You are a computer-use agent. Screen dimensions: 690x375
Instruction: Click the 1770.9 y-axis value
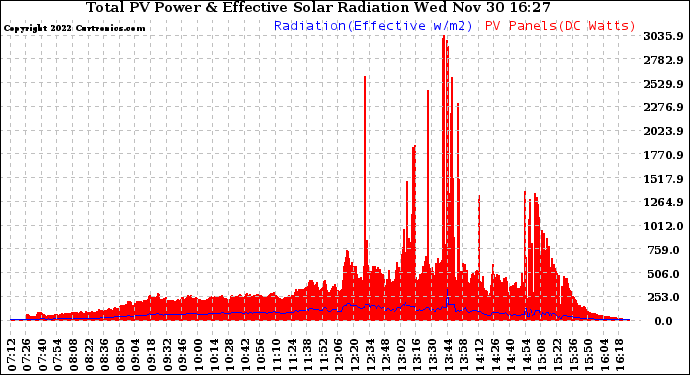coord(663,155)
